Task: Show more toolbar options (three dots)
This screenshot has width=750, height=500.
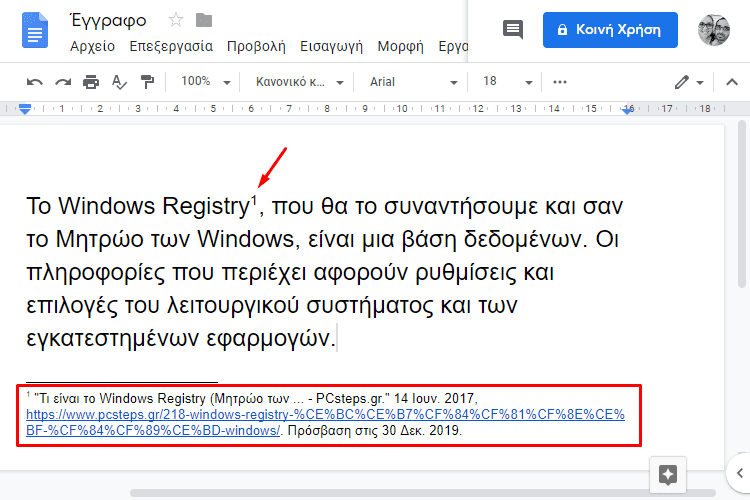Action: tap(560, 82)
